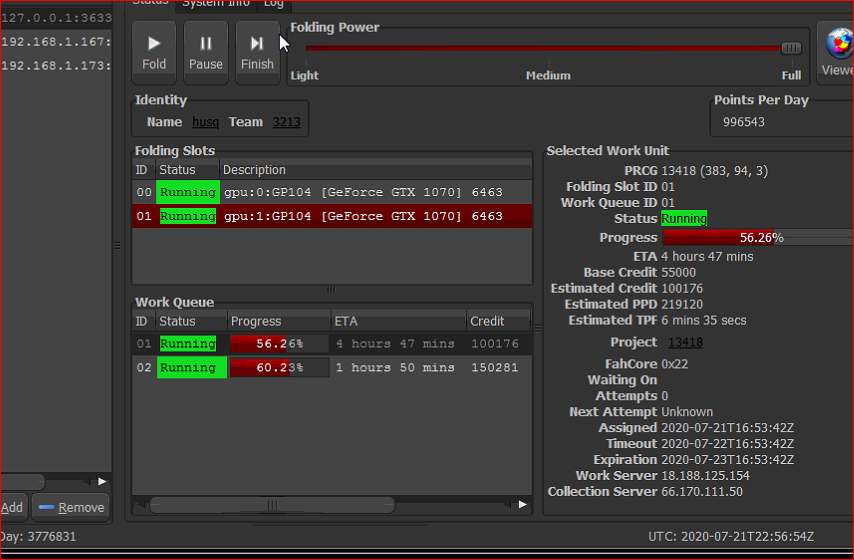Click the PRCG value 13418 (383, 94, 3)
Screen dimensions: 854x560
point(715,171)
